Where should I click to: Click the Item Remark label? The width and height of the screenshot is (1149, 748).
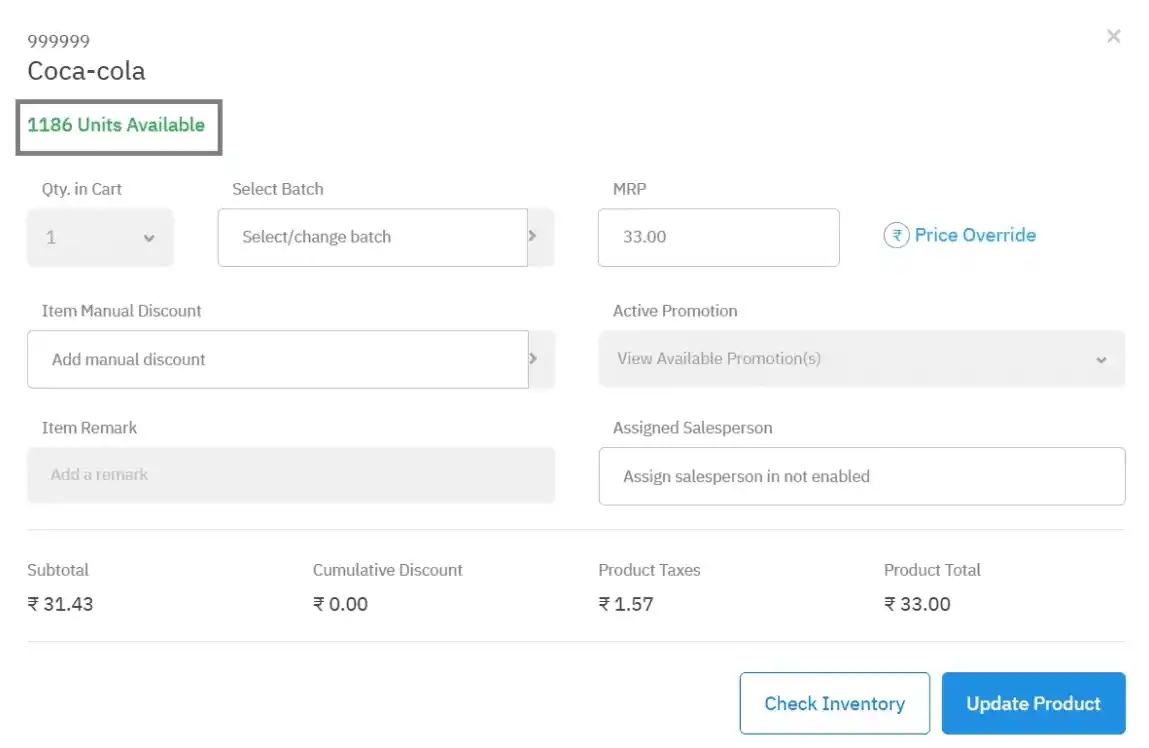(x=89, y=428)
